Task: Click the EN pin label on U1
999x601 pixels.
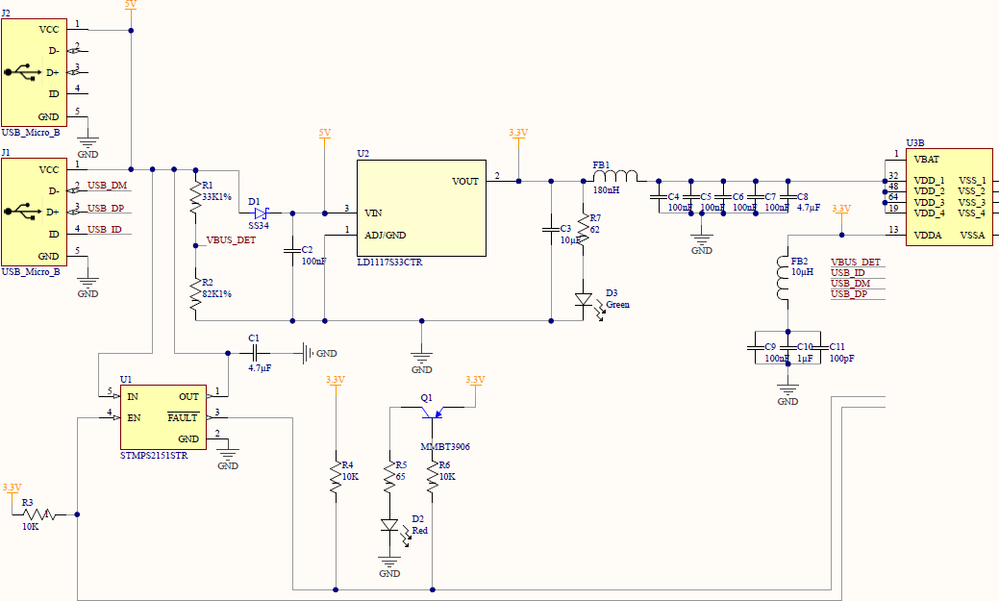Action: [x=134, y=418]
